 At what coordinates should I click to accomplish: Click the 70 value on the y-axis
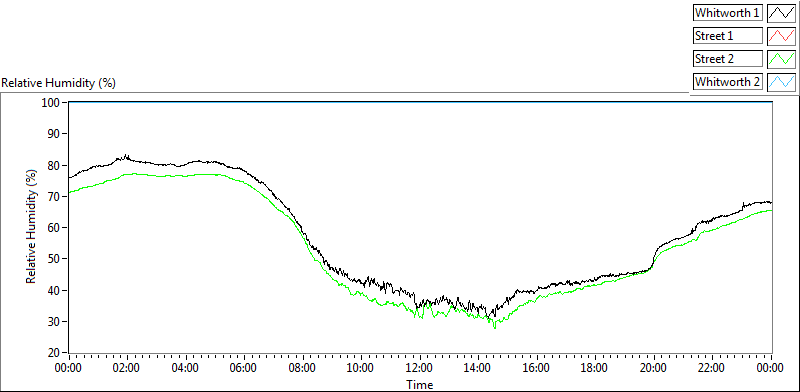tap(55, 197)
